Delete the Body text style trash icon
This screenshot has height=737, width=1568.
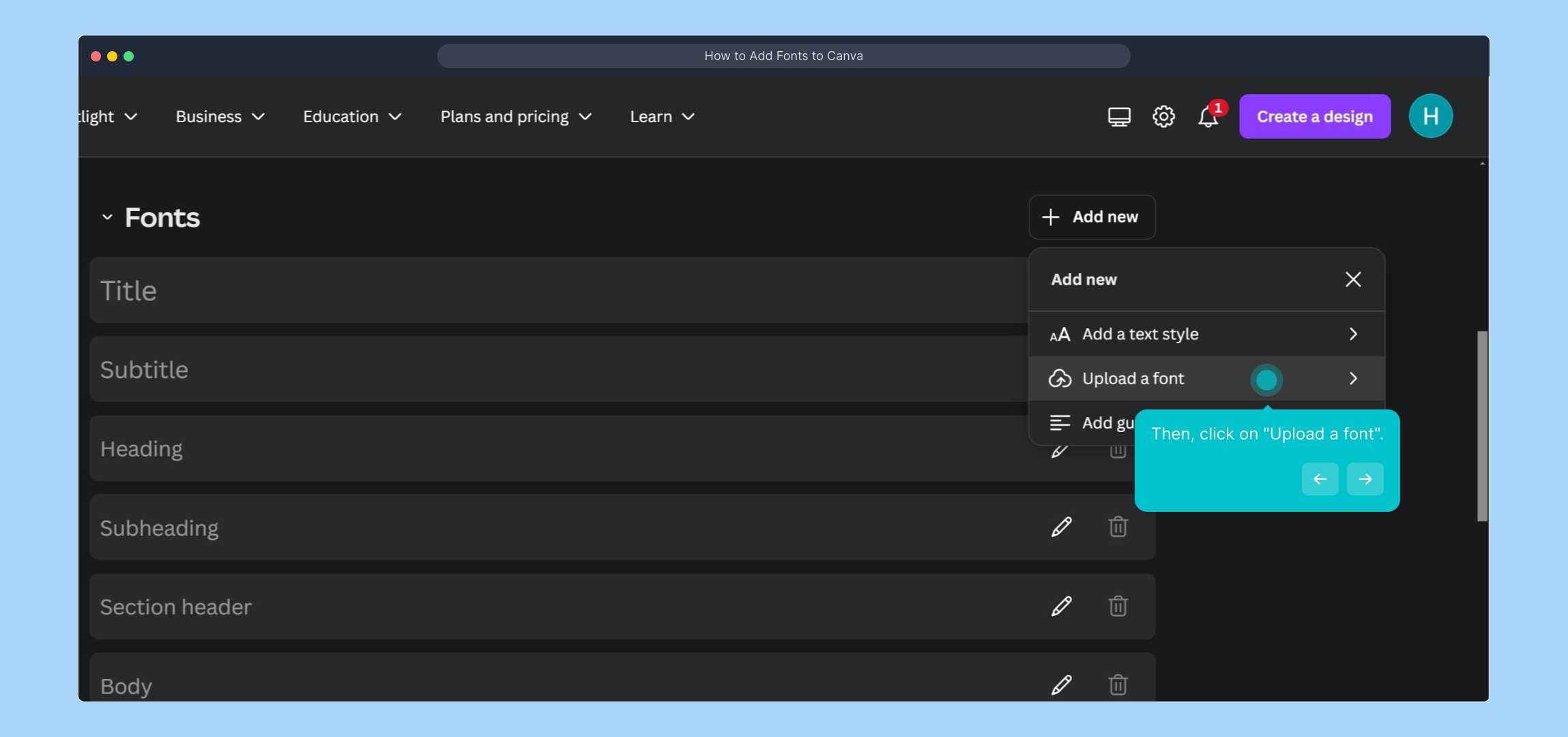(x=1117, y=684)
